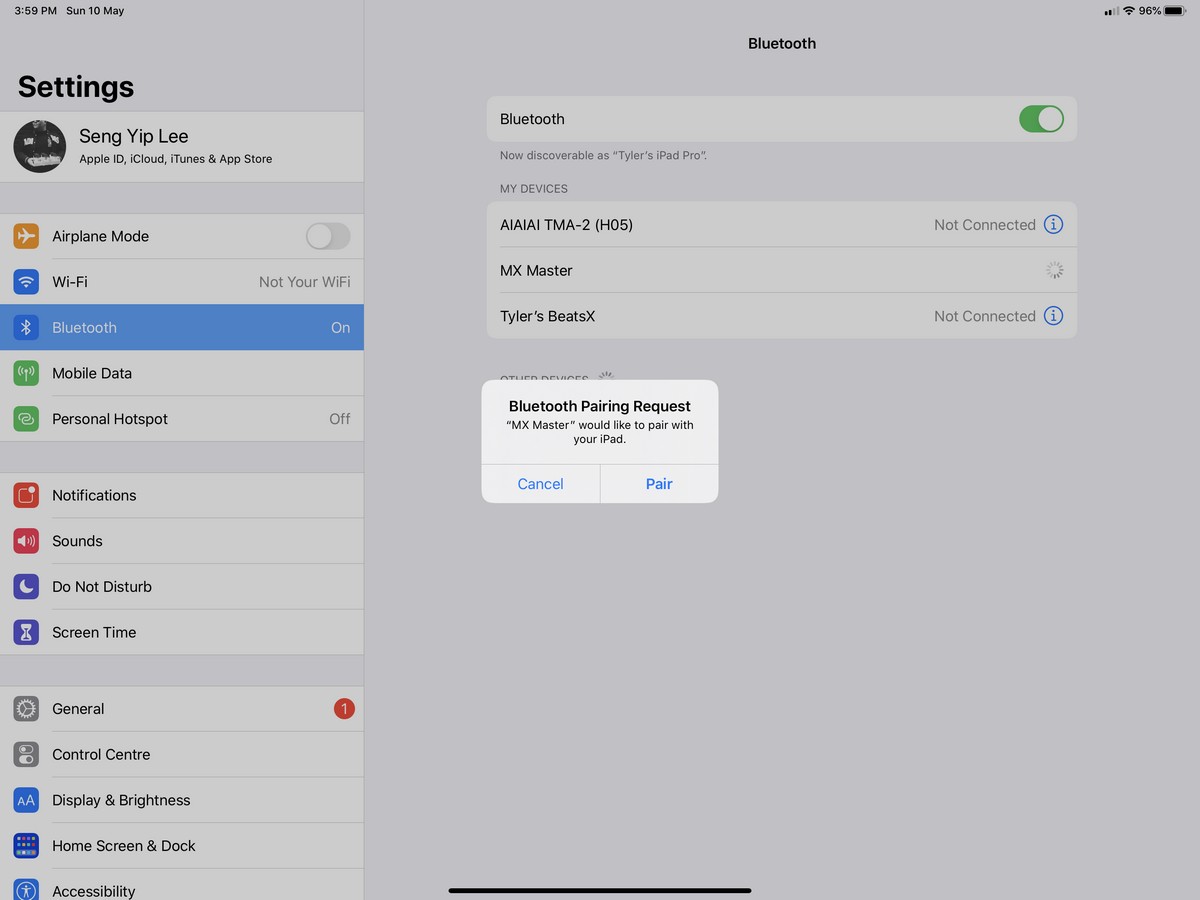Select Tyler's BeatsX device row
1200x900 pixels.
coord(782,316)
